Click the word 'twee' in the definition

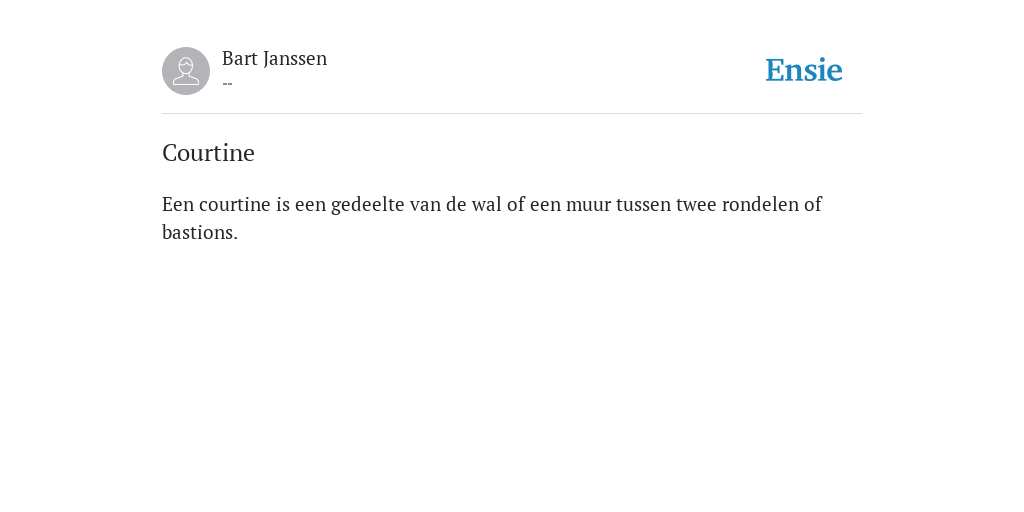696,205
